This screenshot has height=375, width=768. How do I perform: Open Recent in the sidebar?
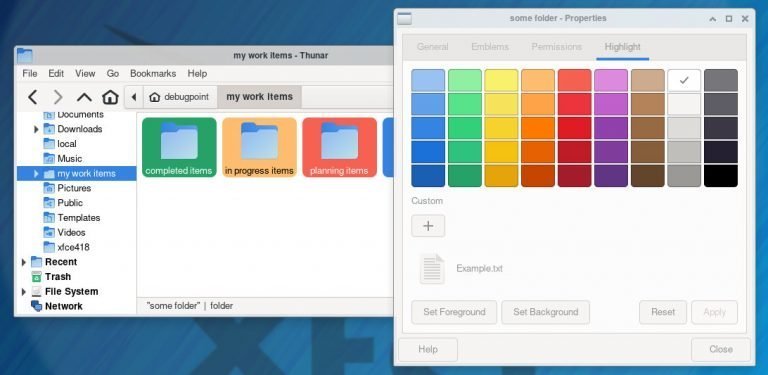click(x=54, y=262)
